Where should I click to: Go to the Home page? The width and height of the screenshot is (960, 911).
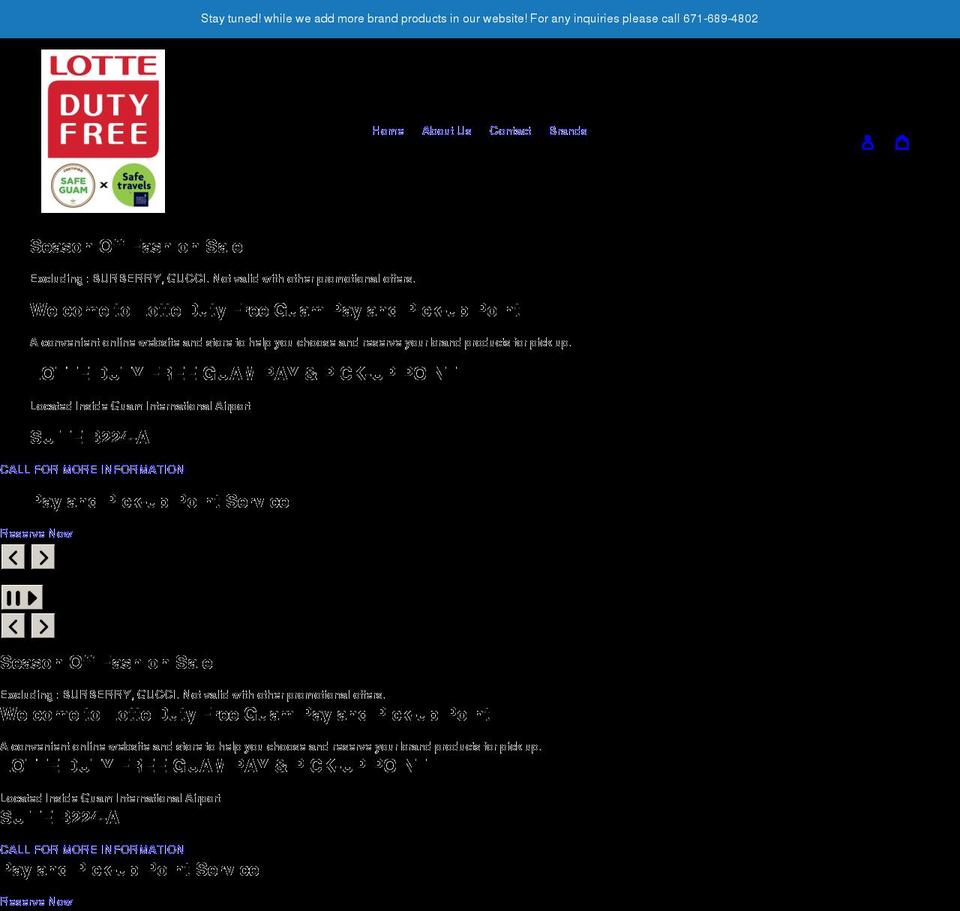388,131
